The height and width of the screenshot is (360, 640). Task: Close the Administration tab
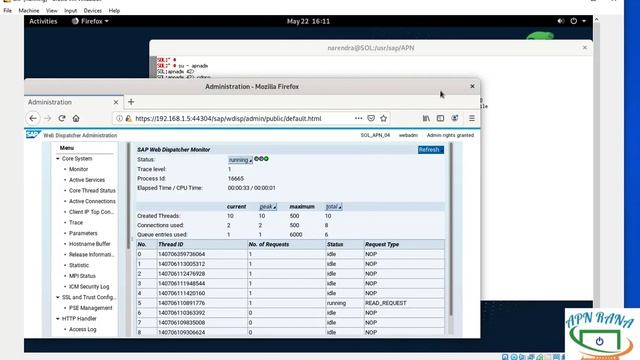(116, 102)
